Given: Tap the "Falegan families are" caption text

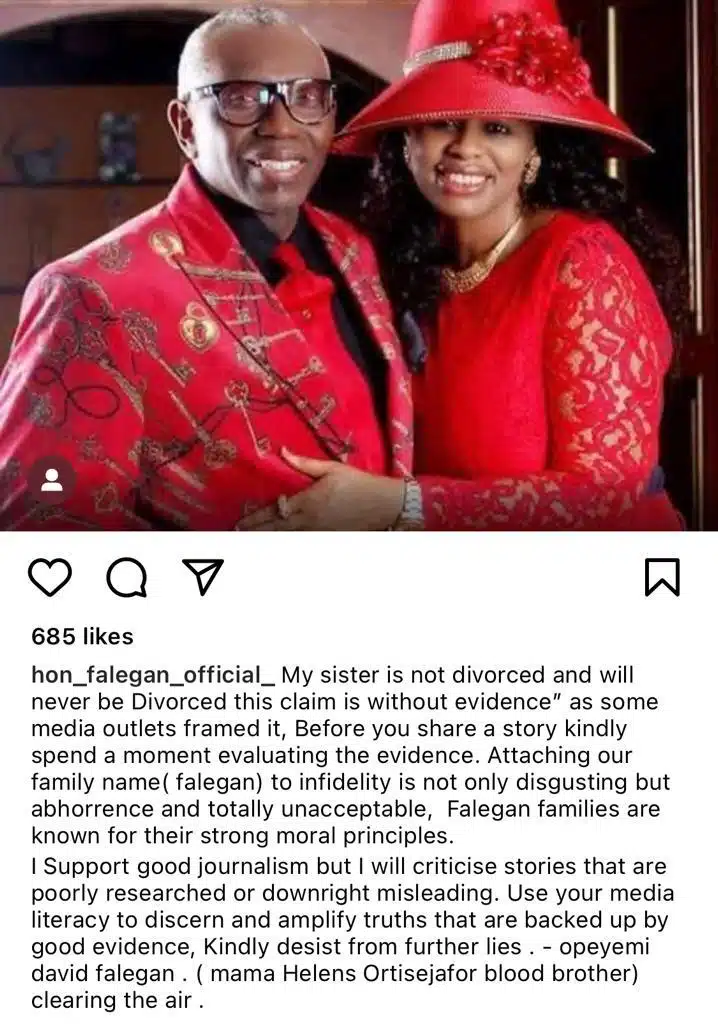Looking at the screenshot, I should pos(553,808).
